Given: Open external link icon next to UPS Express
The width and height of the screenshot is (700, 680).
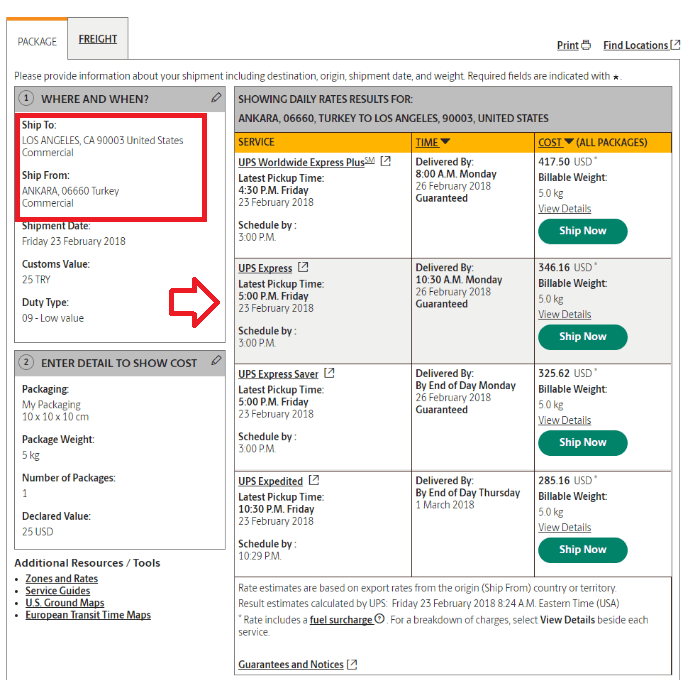Looking at the screenshot, I should 303,267.
